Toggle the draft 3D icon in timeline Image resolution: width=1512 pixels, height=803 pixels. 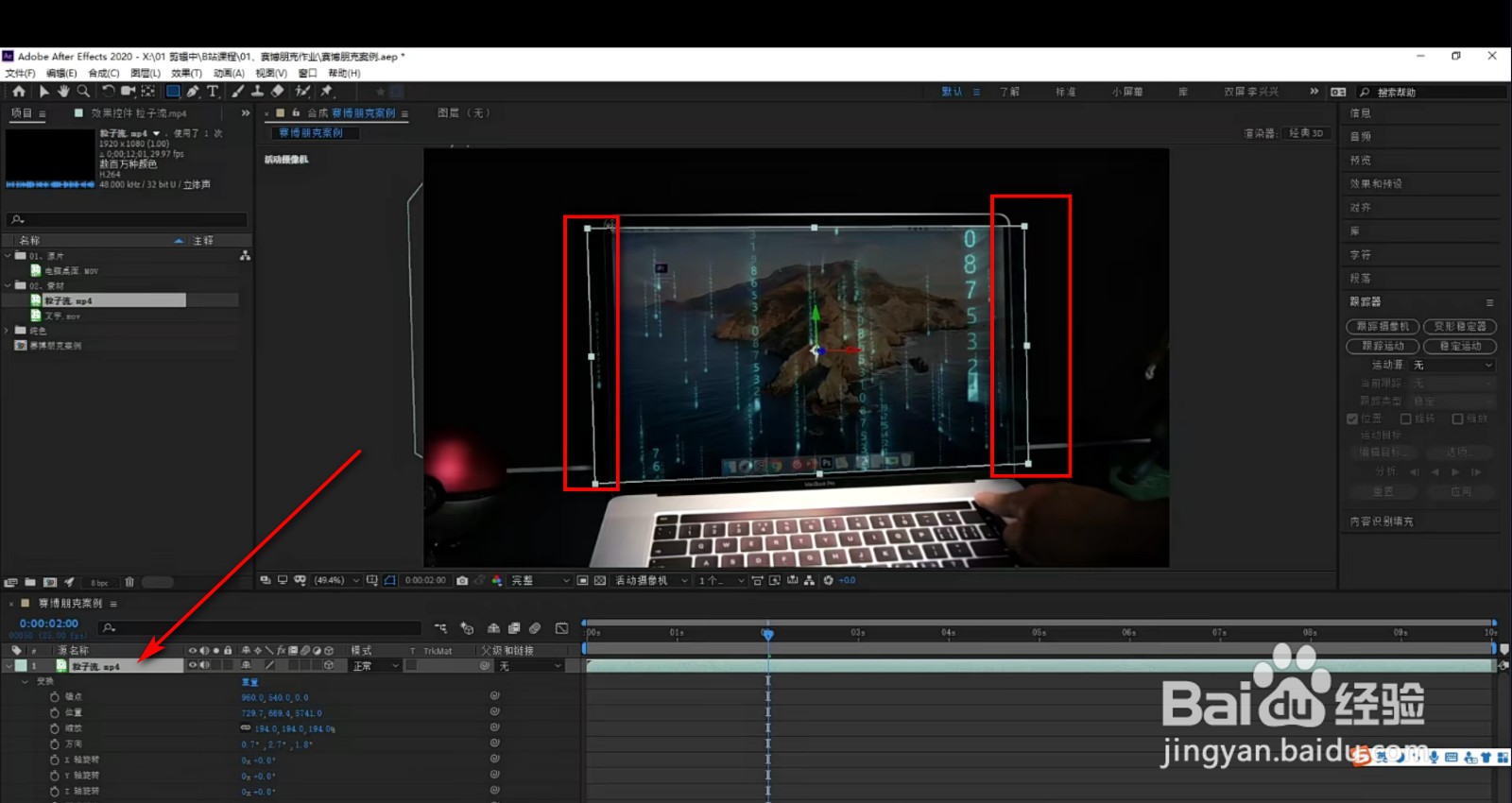[x=467, y=628]
